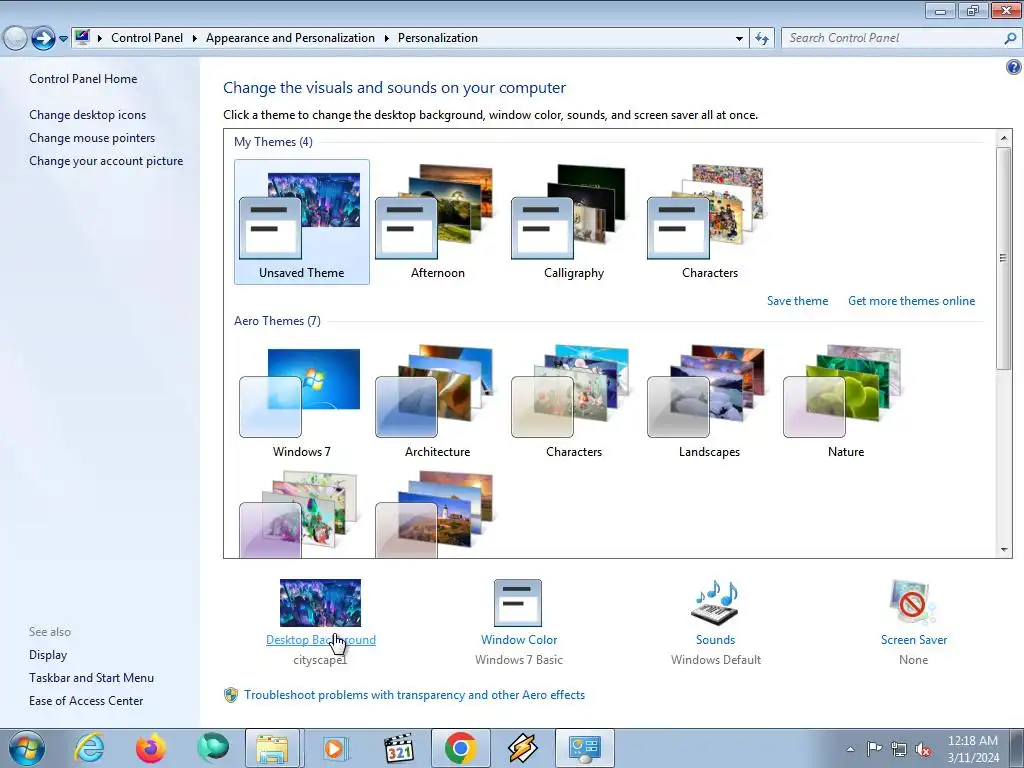This screenshot has height=768, width=1024.
Task: Open Display under See also
Action: click(x=48, y=655)
